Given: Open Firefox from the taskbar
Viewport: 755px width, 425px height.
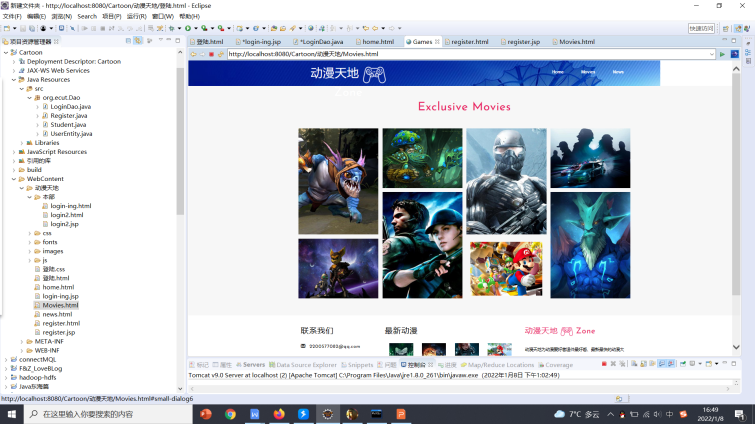Looking at the screenshot, I should tap(279, 414).
